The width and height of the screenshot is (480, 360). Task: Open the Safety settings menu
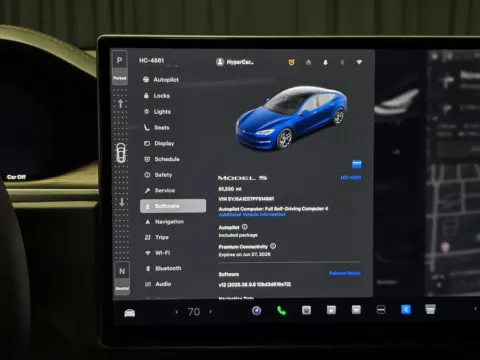pos(158,175)
